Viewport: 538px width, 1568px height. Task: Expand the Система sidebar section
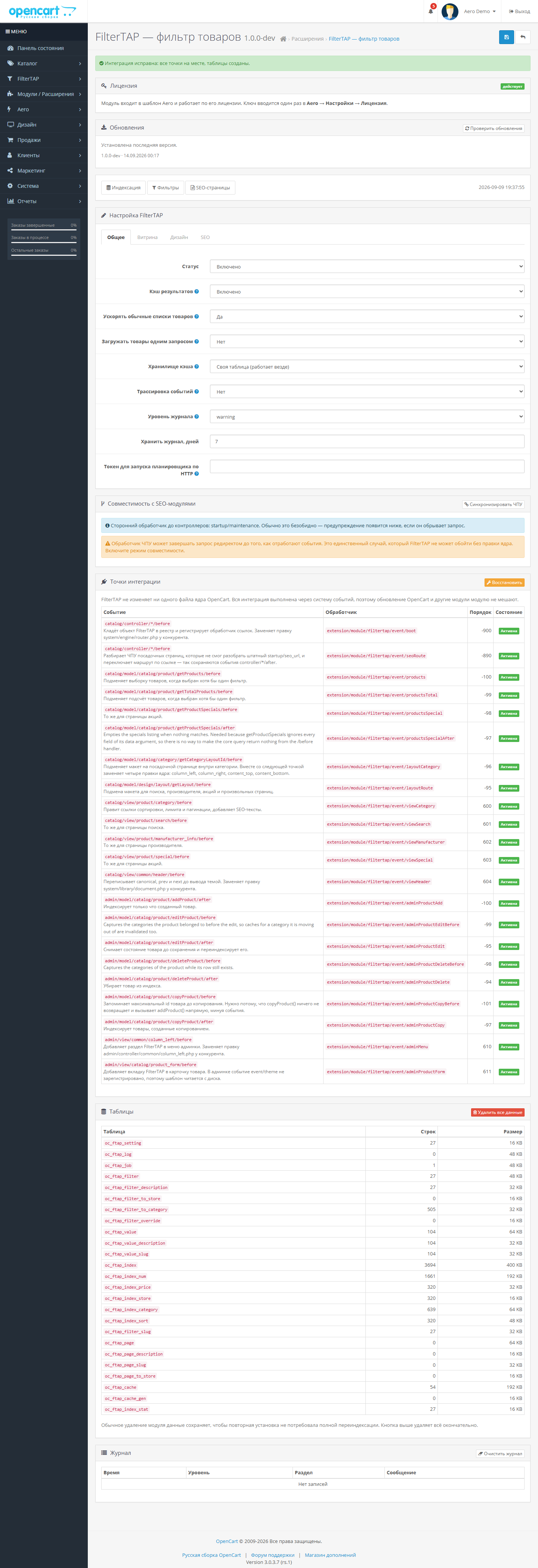click(44, 186)
